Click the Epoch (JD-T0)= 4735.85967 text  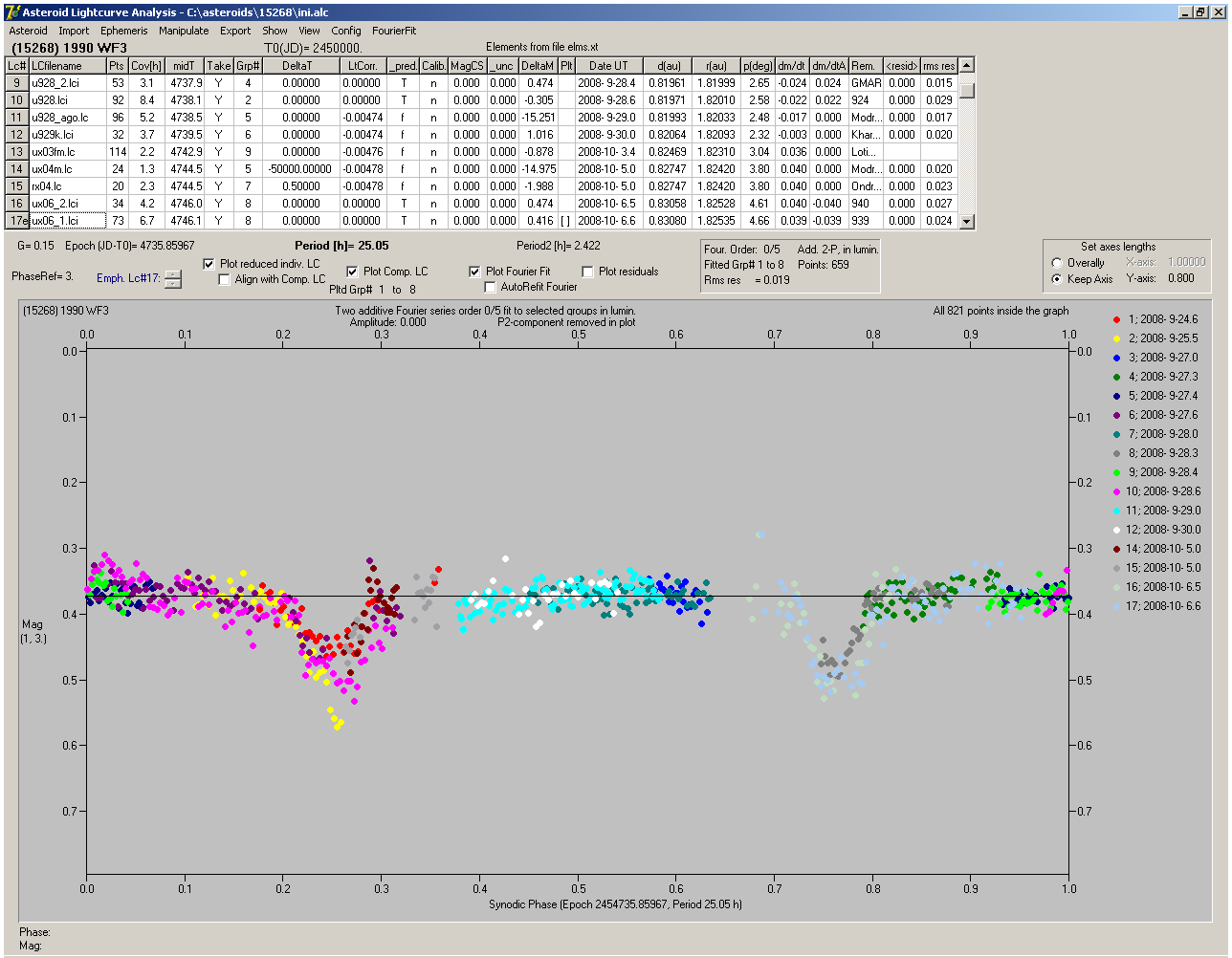(x=130, y=246)
